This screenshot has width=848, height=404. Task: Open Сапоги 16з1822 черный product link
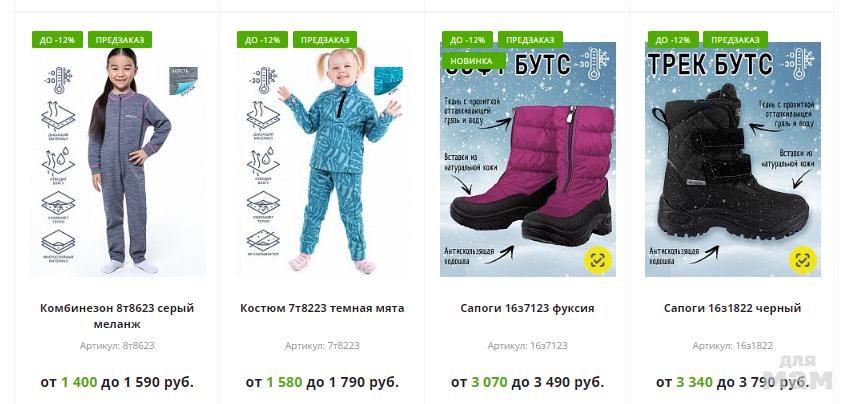point(732,308)
